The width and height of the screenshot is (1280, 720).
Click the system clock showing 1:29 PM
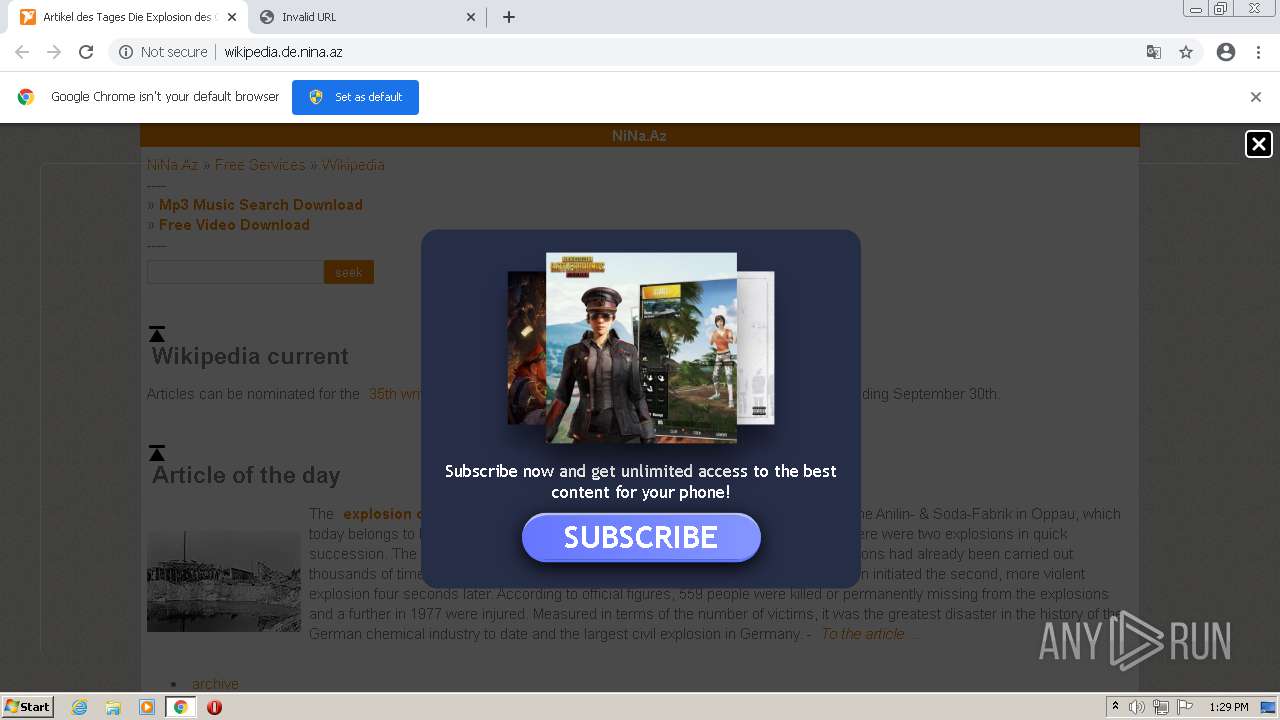click(x=1228, y=707)
